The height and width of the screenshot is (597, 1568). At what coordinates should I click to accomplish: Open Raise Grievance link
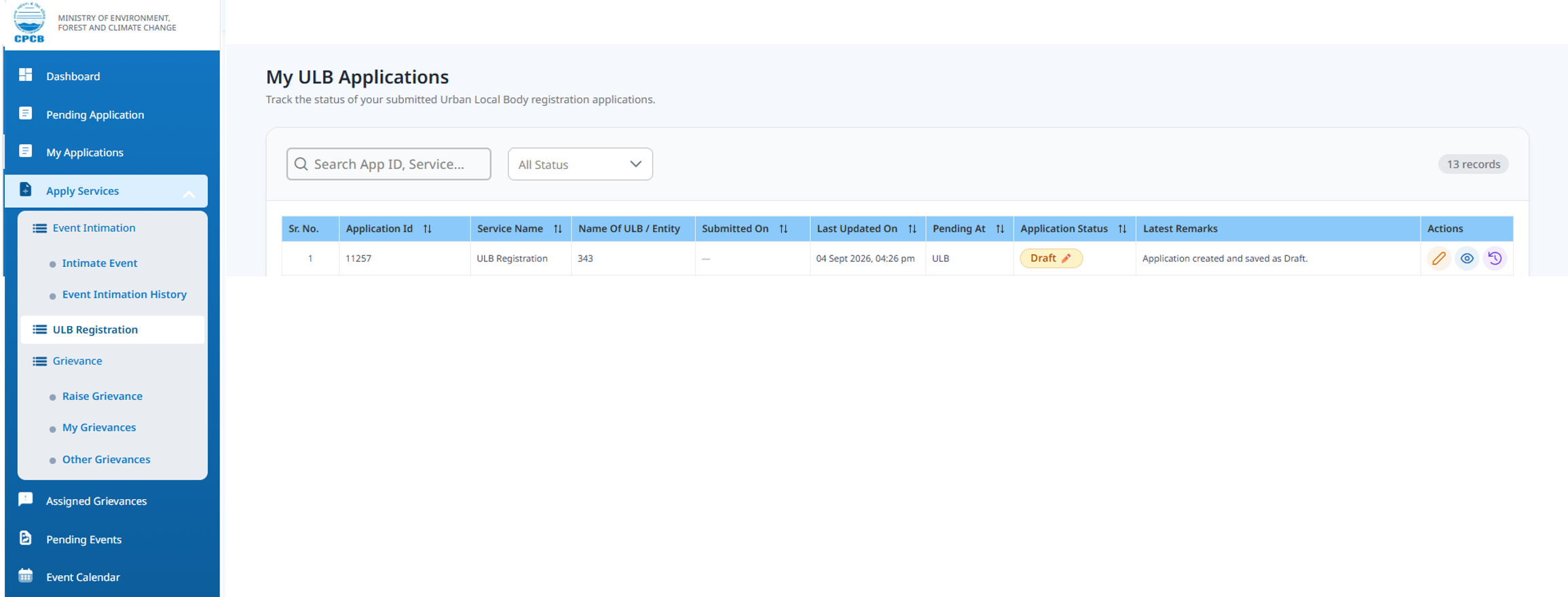coord(102,396)
